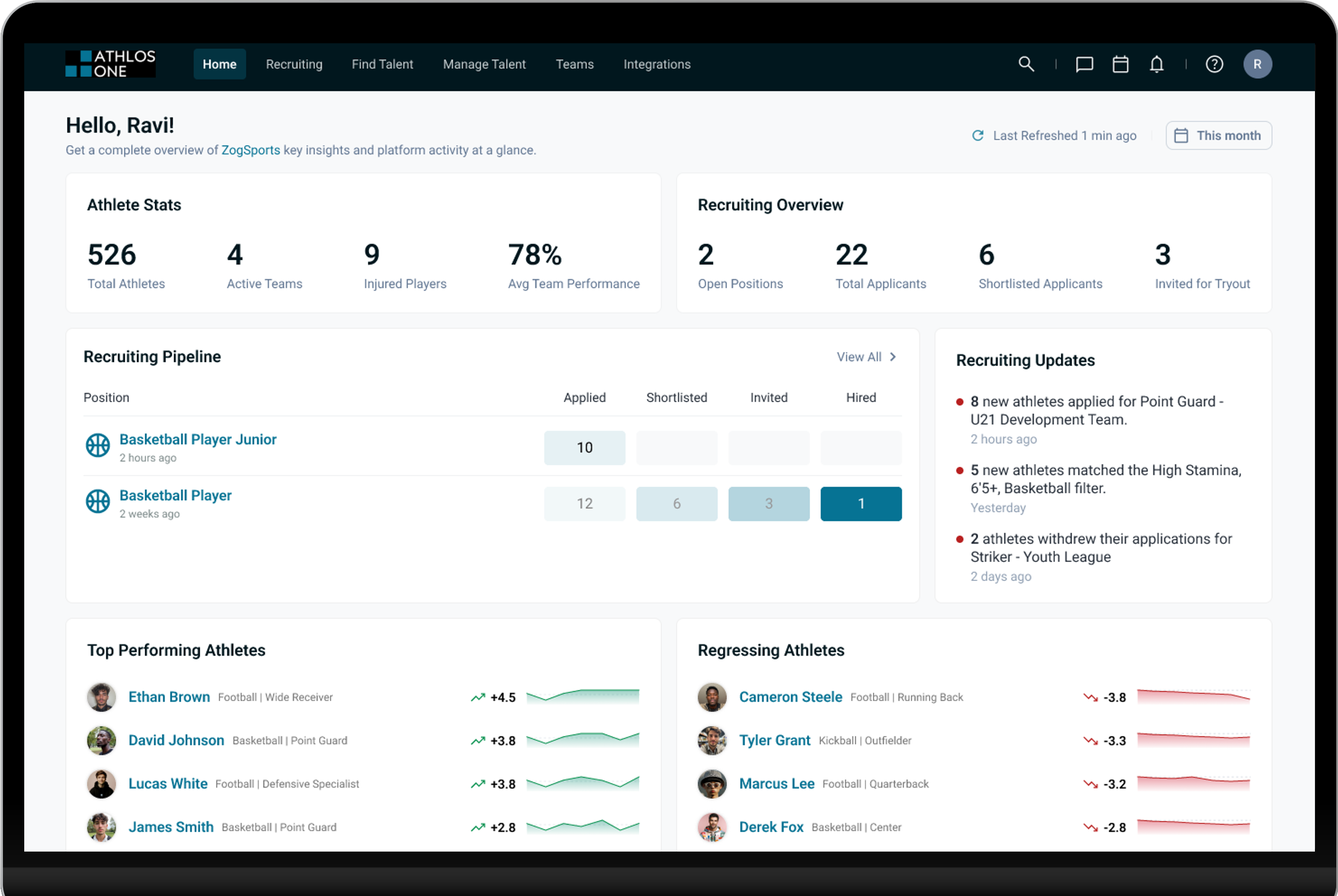1338x896 pixels.
Task: Select Invited count 3 cell
Action: (x=769, y=504)
